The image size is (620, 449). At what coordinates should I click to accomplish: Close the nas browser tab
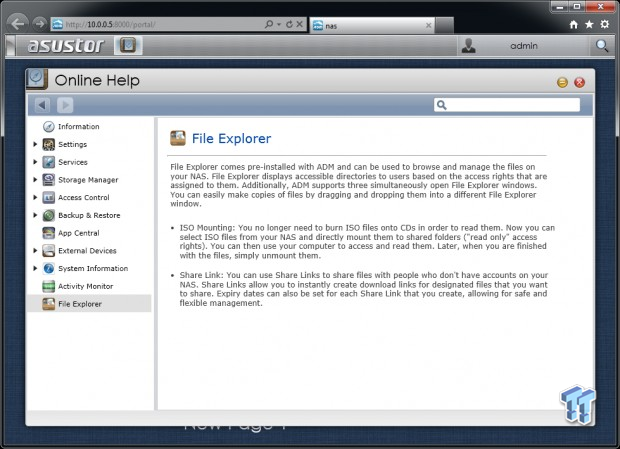click(x=428, y=26)
